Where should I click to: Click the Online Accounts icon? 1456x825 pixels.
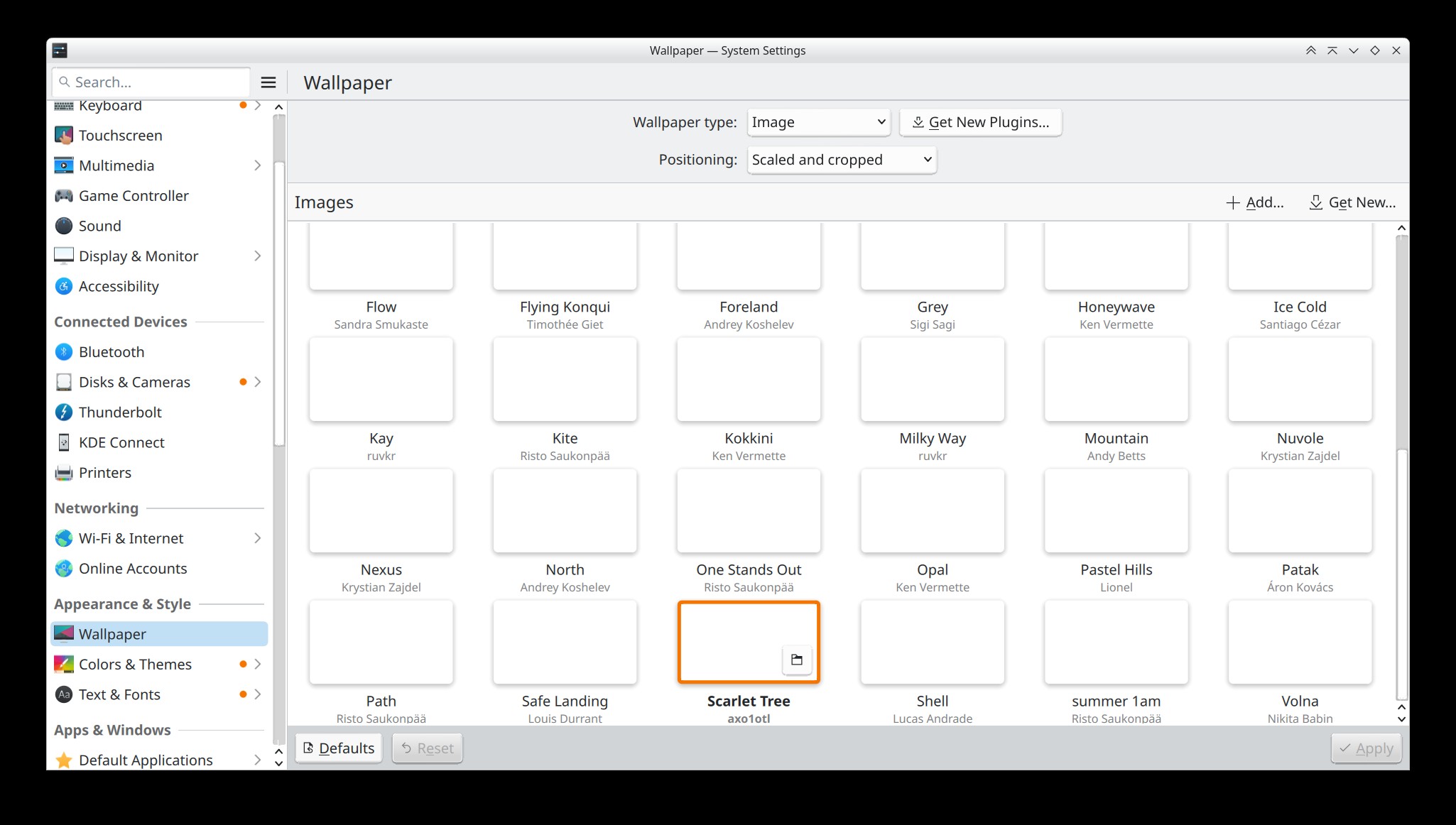point(64,568)
